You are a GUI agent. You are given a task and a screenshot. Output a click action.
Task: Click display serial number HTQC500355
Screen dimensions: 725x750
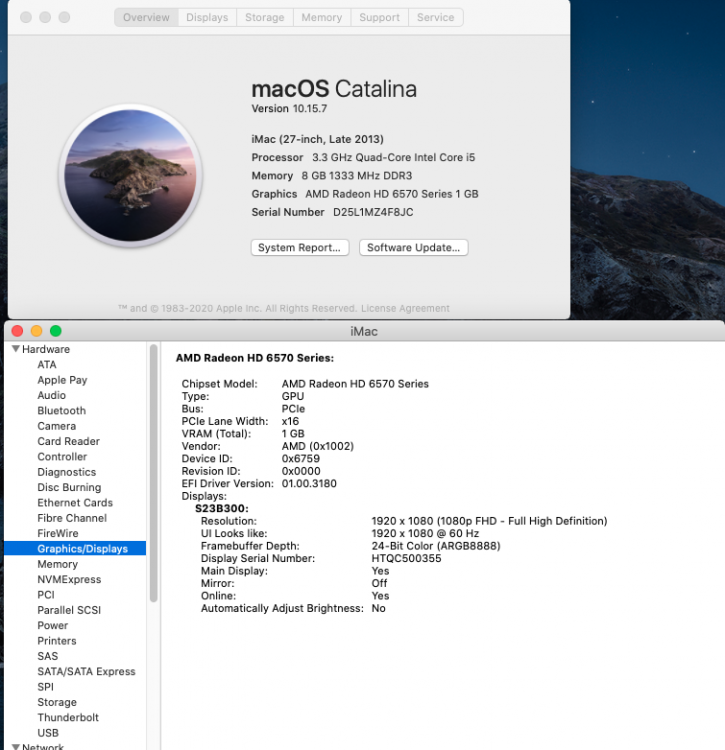tap(406, 558)
